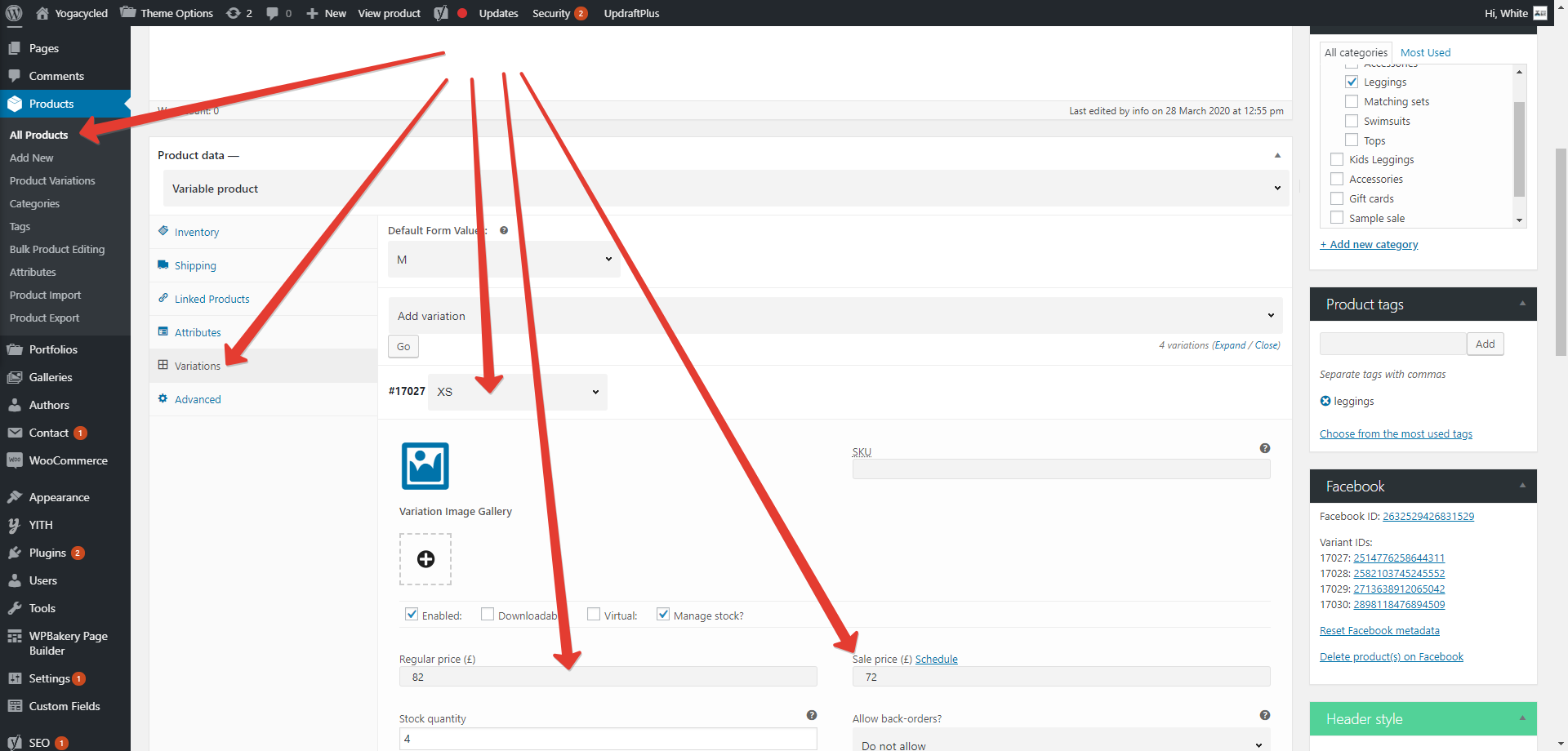Click Default Form Values help icon
1568x751 pixels.
click(504, 230)
